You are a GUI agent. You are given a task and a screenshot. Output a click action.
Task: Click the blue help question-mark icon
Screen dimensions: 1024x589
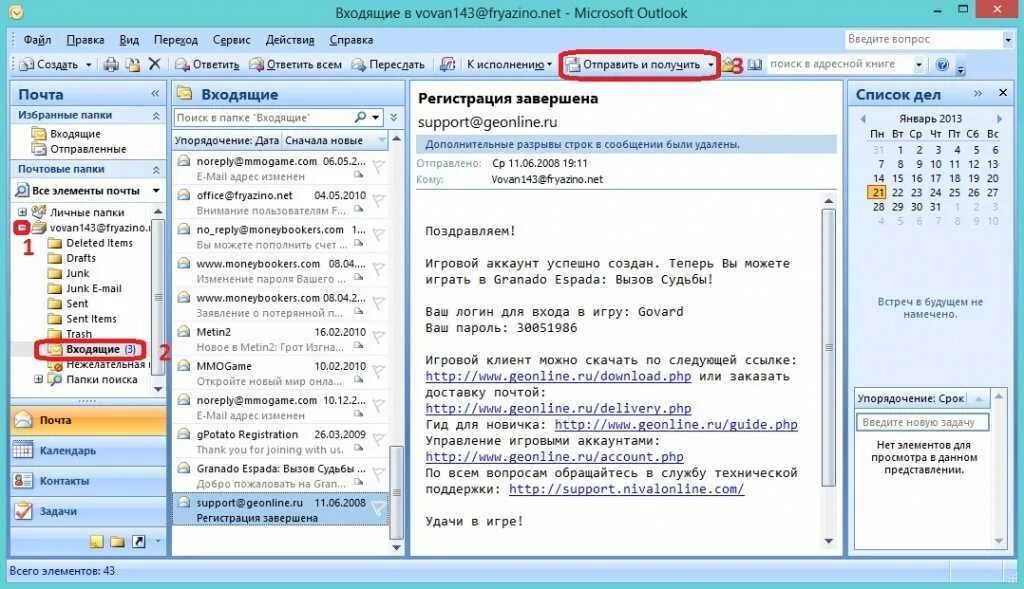click(x=942, y=64)
